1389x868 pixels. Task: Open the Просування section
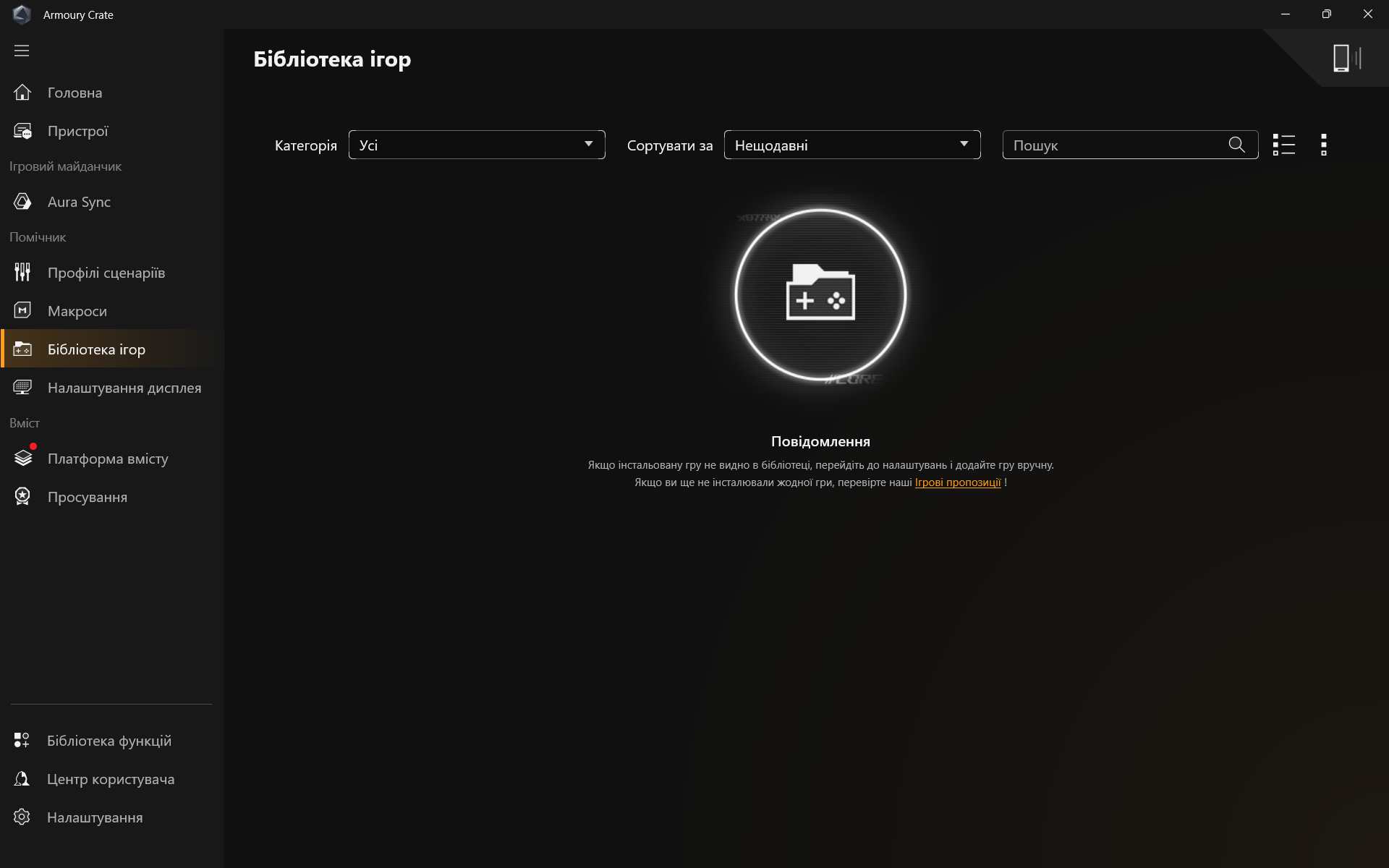pyautogui.click(x=87, y=497)
